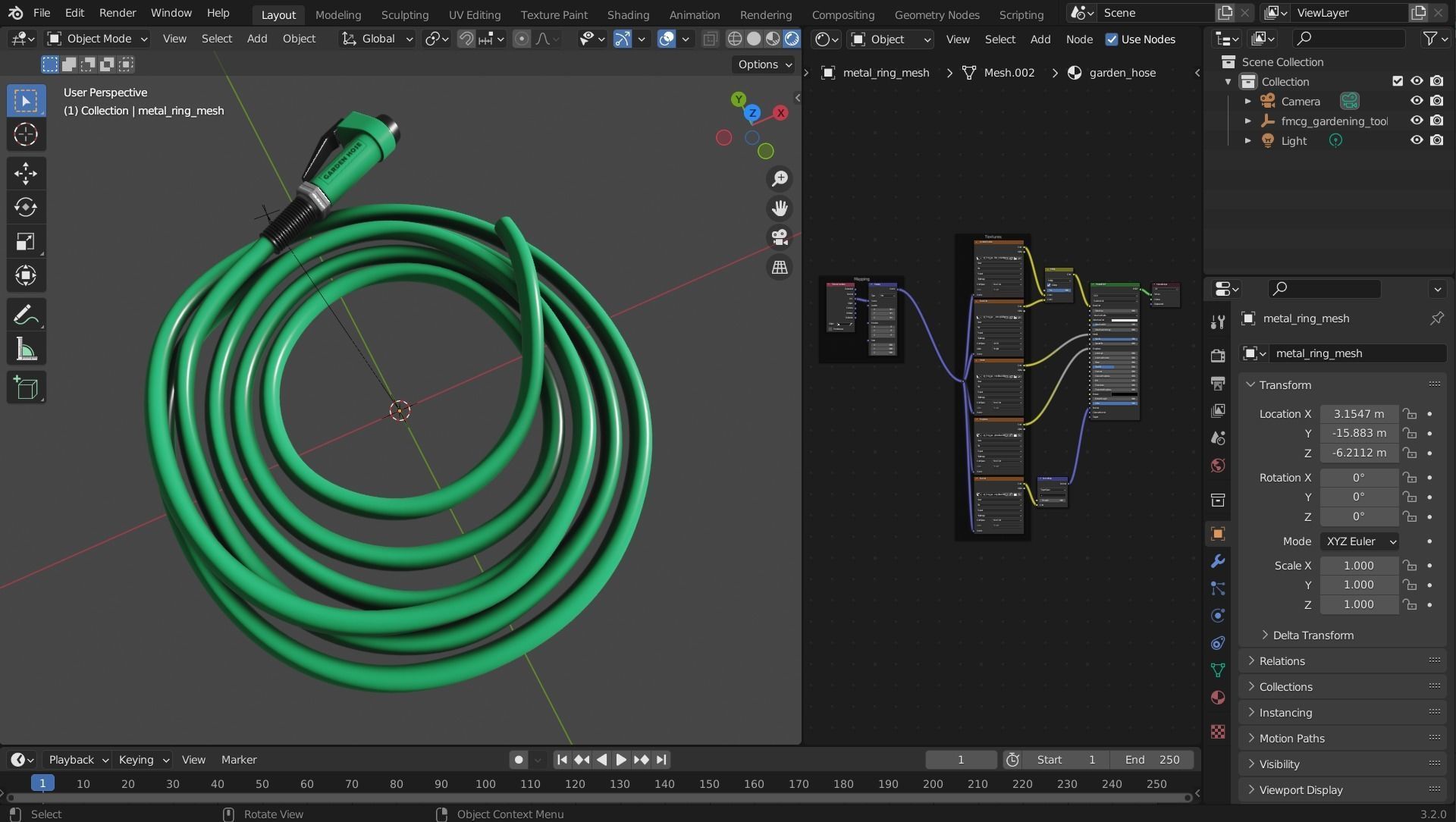Click the End frame 250 field
The height and width of the screenshot is (822, 1456).
[1152, 760]
